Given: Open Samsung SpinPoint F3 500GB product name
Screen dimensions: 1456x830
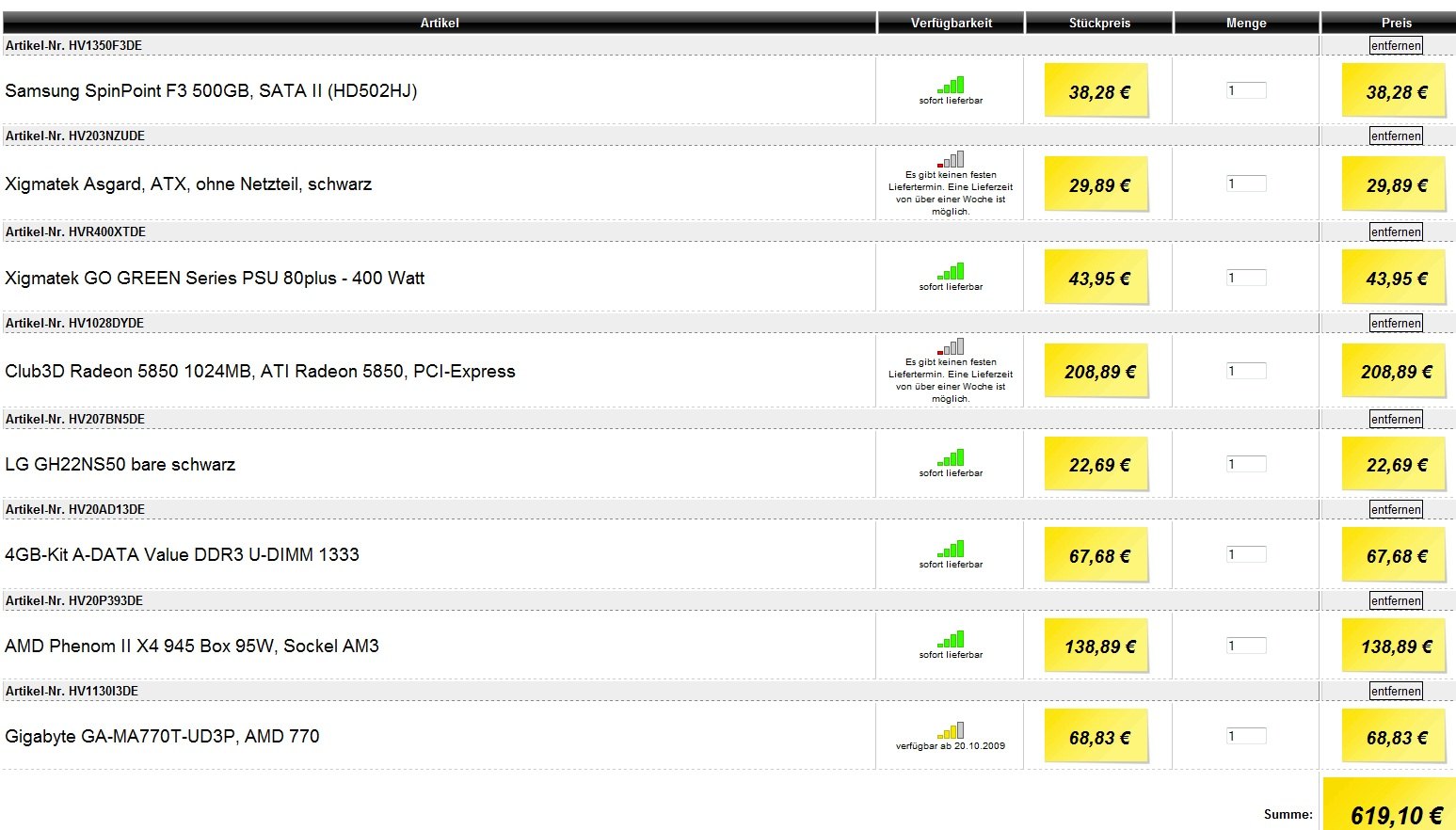Looking at the screenshot, I should (x=211, y=90).
